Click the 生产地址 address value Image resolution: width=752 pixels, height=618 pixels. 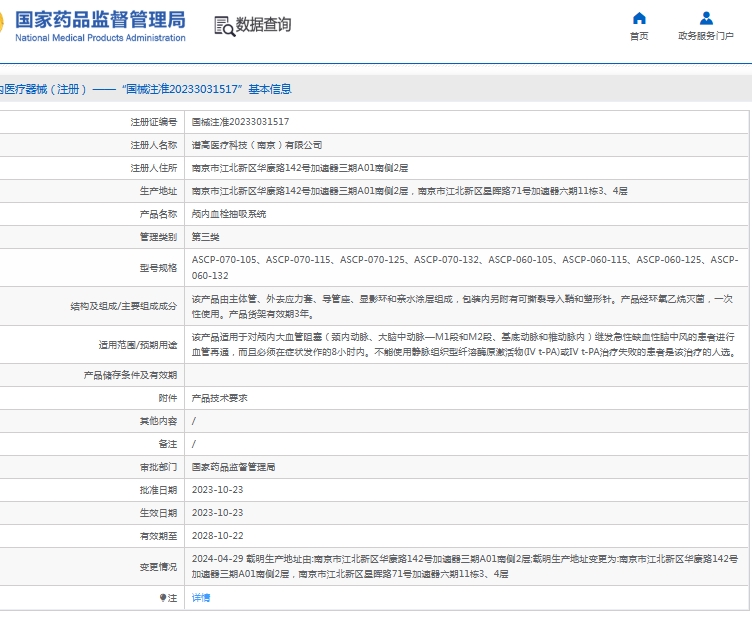tap(410, 191)
